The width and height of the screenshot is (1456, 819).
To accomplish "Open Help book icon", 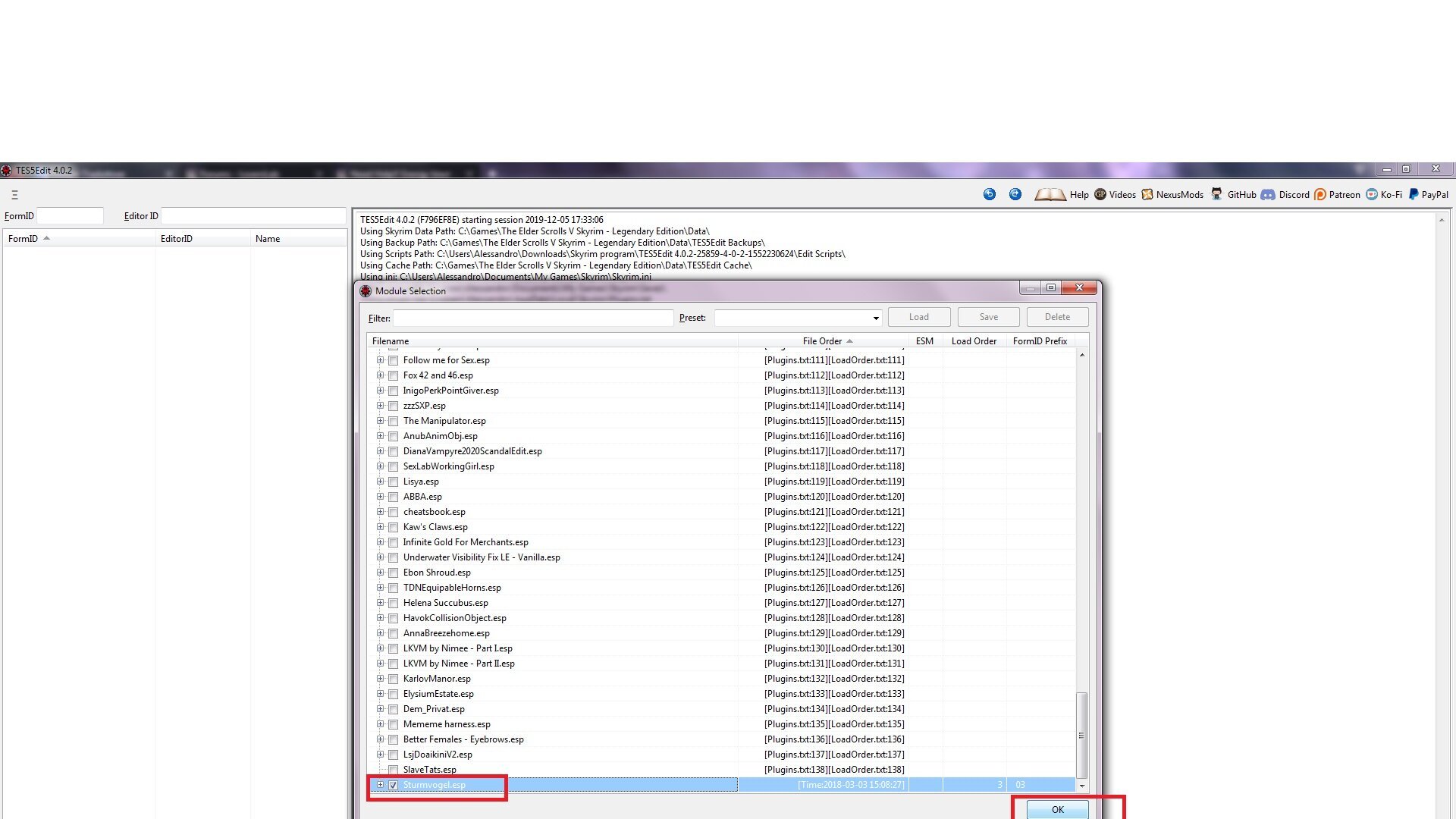I will [x=1050, y=195].
